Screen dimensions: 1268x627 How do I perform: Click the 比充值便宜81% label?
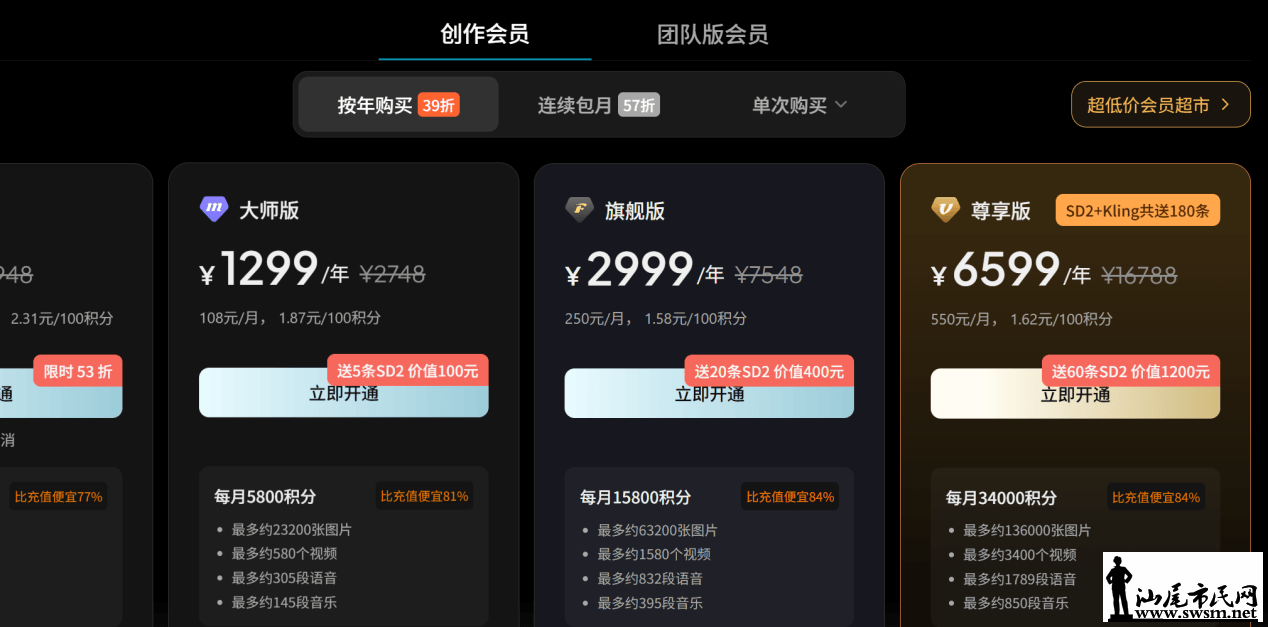[x=424, y=496]
